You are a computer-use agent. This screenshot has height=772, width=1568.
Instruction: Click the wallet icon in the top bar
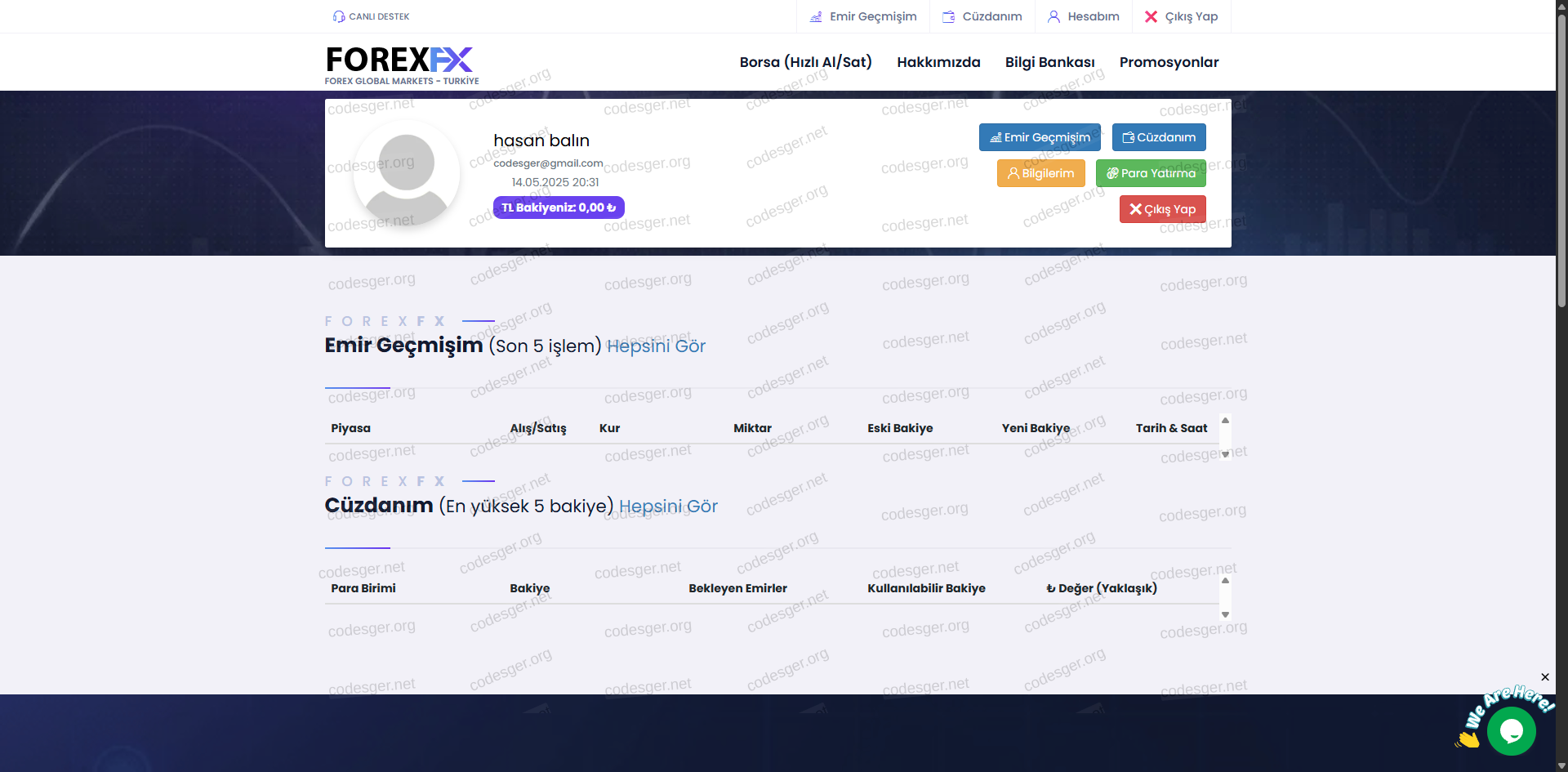tap(948, 16)
